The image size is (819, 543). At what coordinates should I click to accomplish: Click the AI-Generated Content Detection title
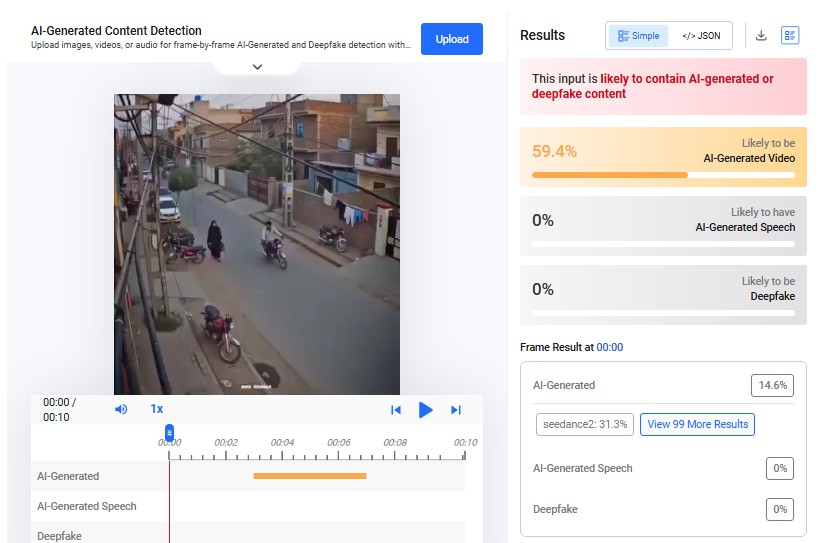coord(116,31)
